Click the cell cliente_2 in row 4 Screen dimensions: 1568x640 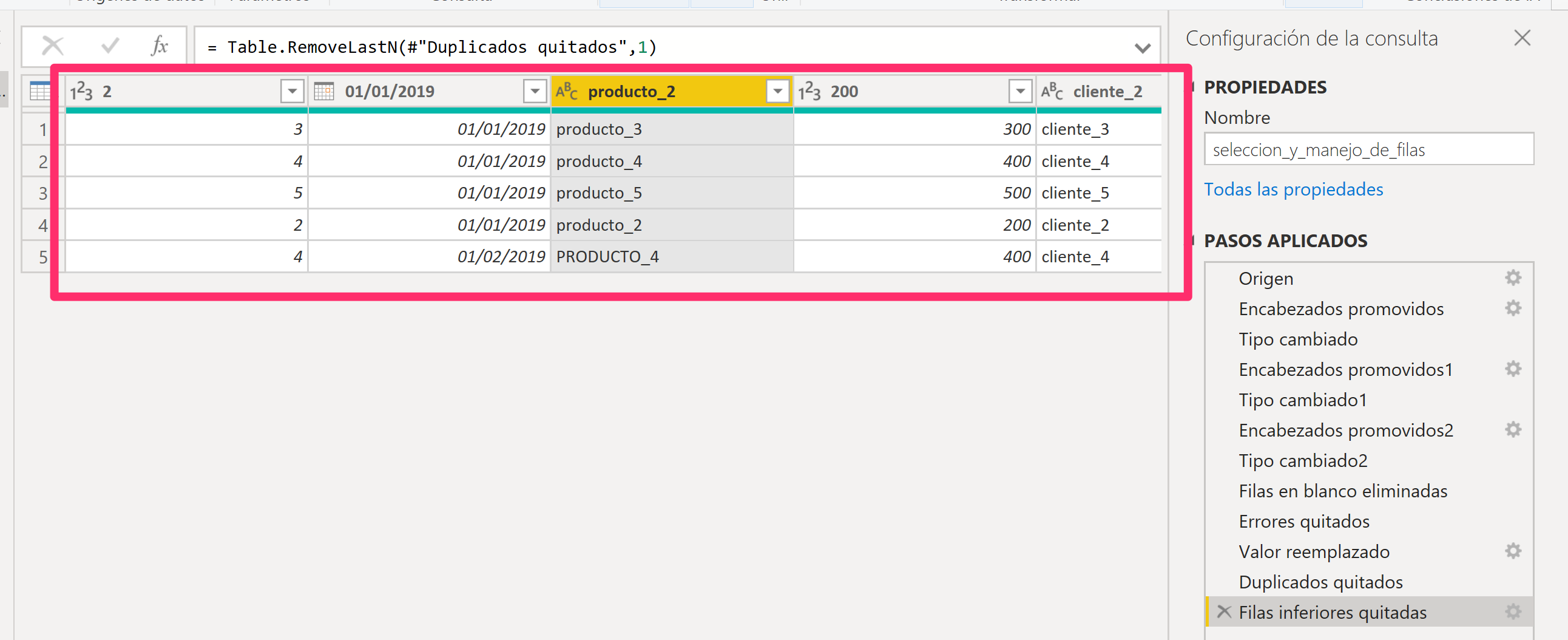[1099, 226]
